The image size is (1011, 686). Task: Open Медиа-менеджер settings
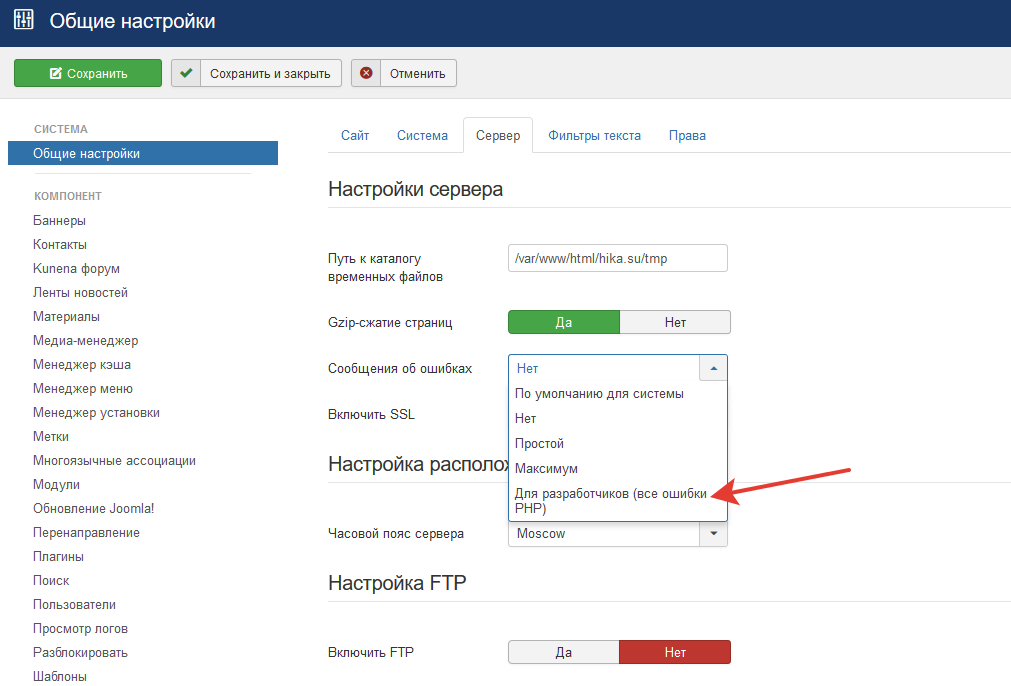[86, 340]
